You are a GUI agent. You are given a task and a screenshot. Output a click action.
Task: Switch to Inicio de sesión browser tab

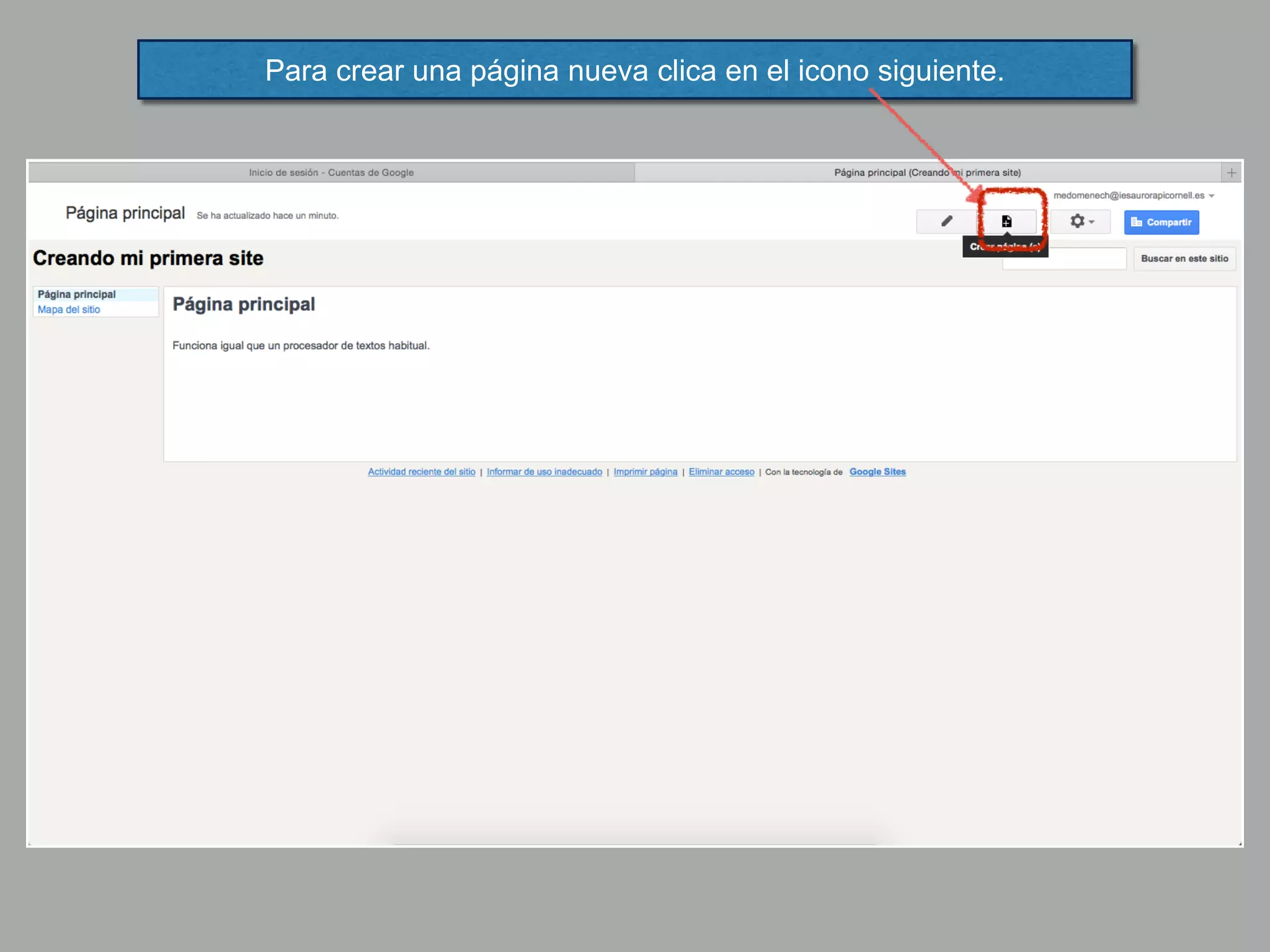[x=331, y=172]
